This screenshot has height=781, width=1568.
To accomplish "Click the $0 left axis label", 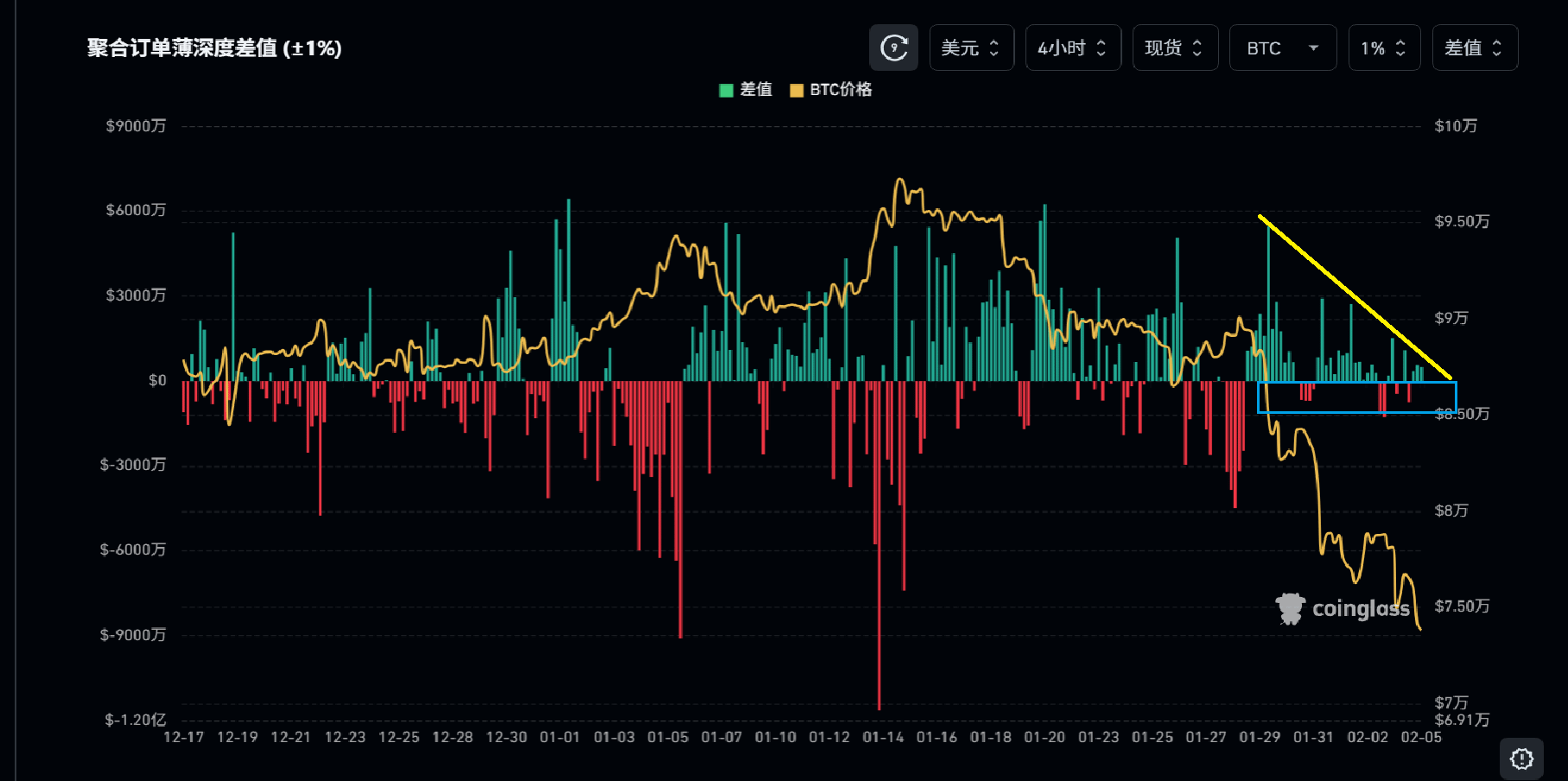I will click(157, 380).
